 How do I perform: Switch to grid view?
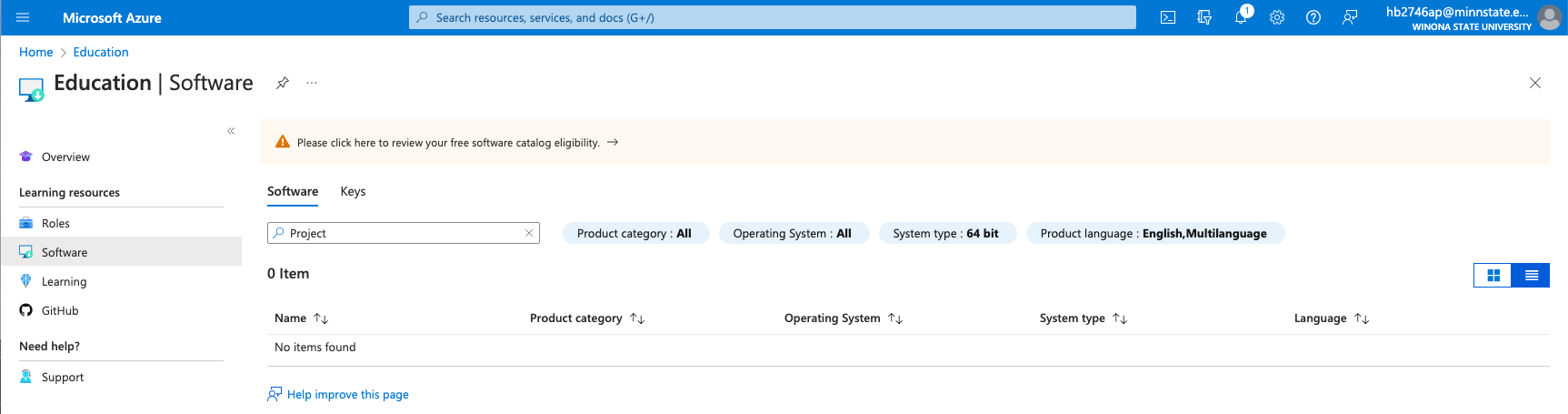pyautogui.click(x=1493, y=275)
